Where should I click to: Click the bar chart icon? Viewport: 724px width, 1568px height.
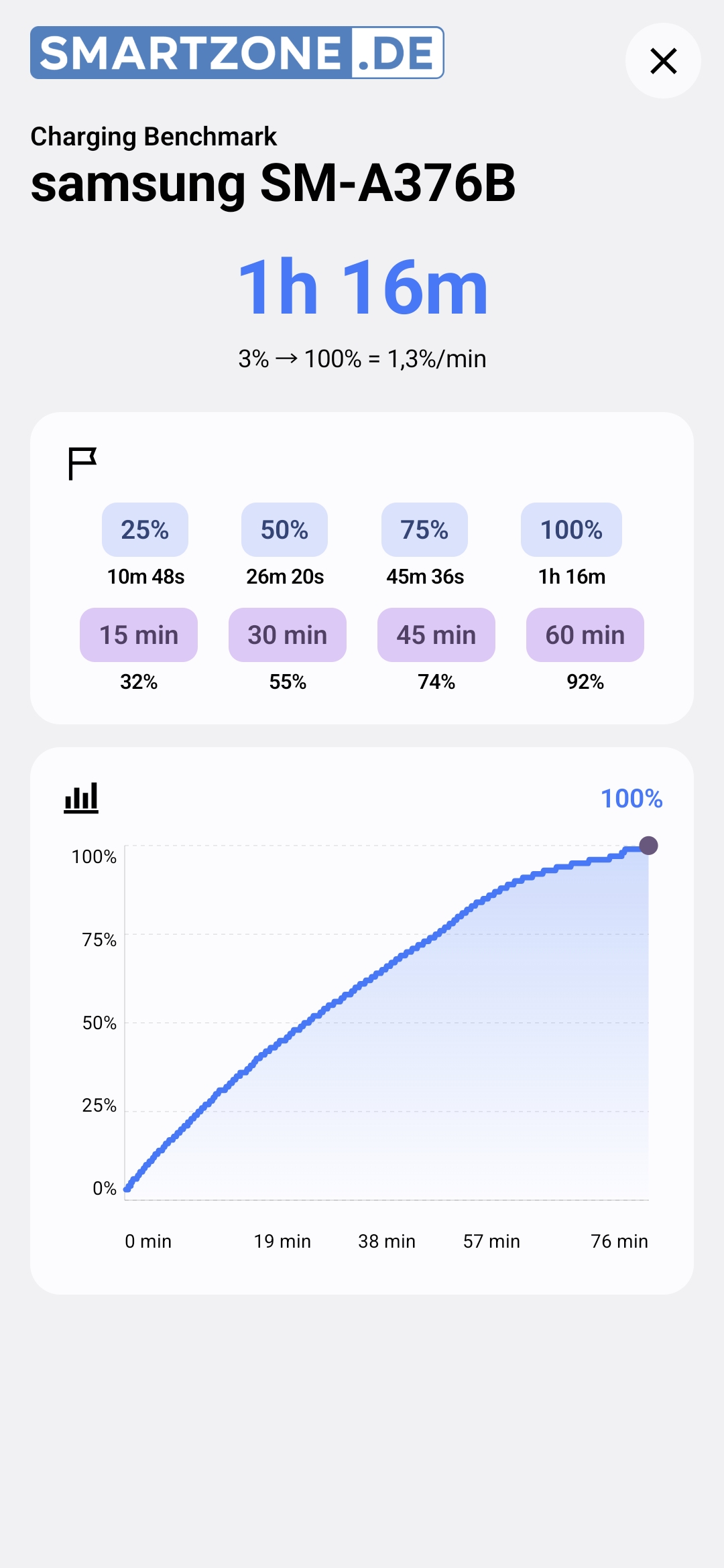[x=81, y=798]
